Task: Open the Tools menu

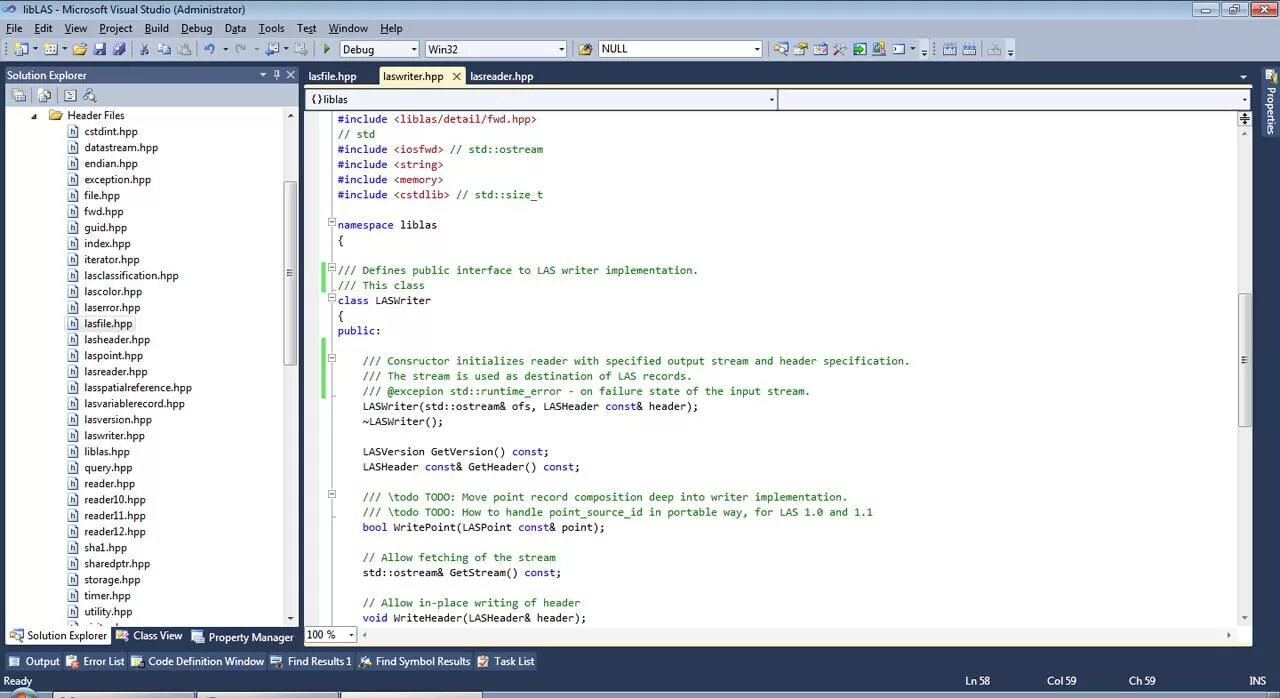Action: 271,28
